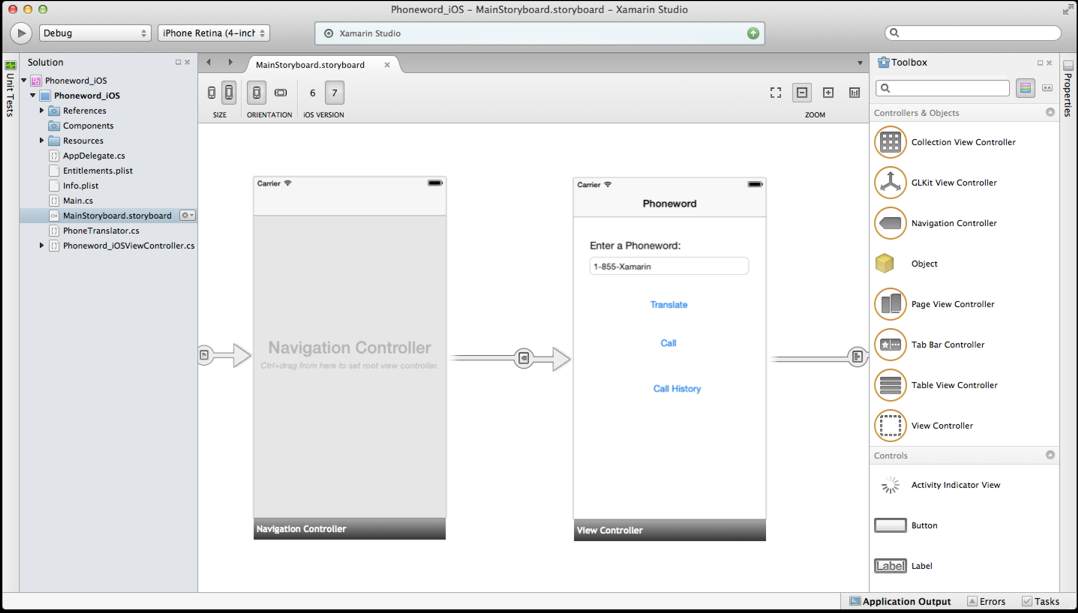Toggle the Toolbox compact view icon
Screen dimensions: 1078x613
pyautogui.click(x=1047, y=88)
